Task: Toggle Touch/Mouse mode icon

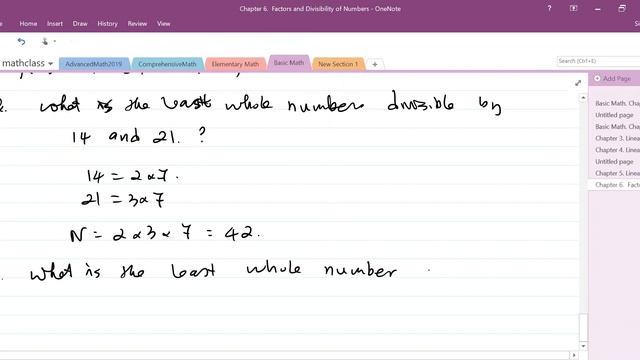Action: pyautogui.click(x=45, y=41)
